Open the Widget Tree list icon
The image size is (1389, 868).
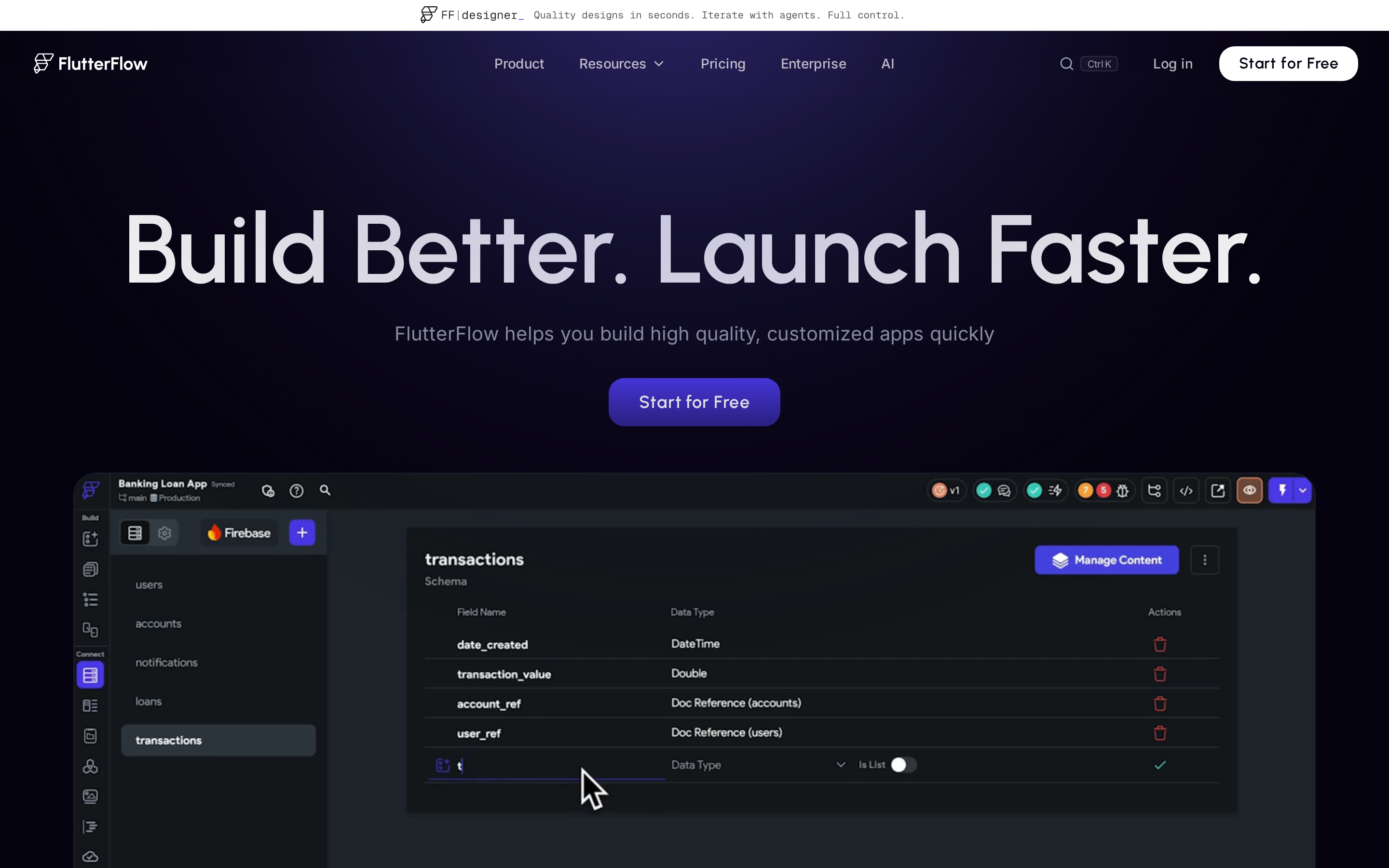coord(90,599)
